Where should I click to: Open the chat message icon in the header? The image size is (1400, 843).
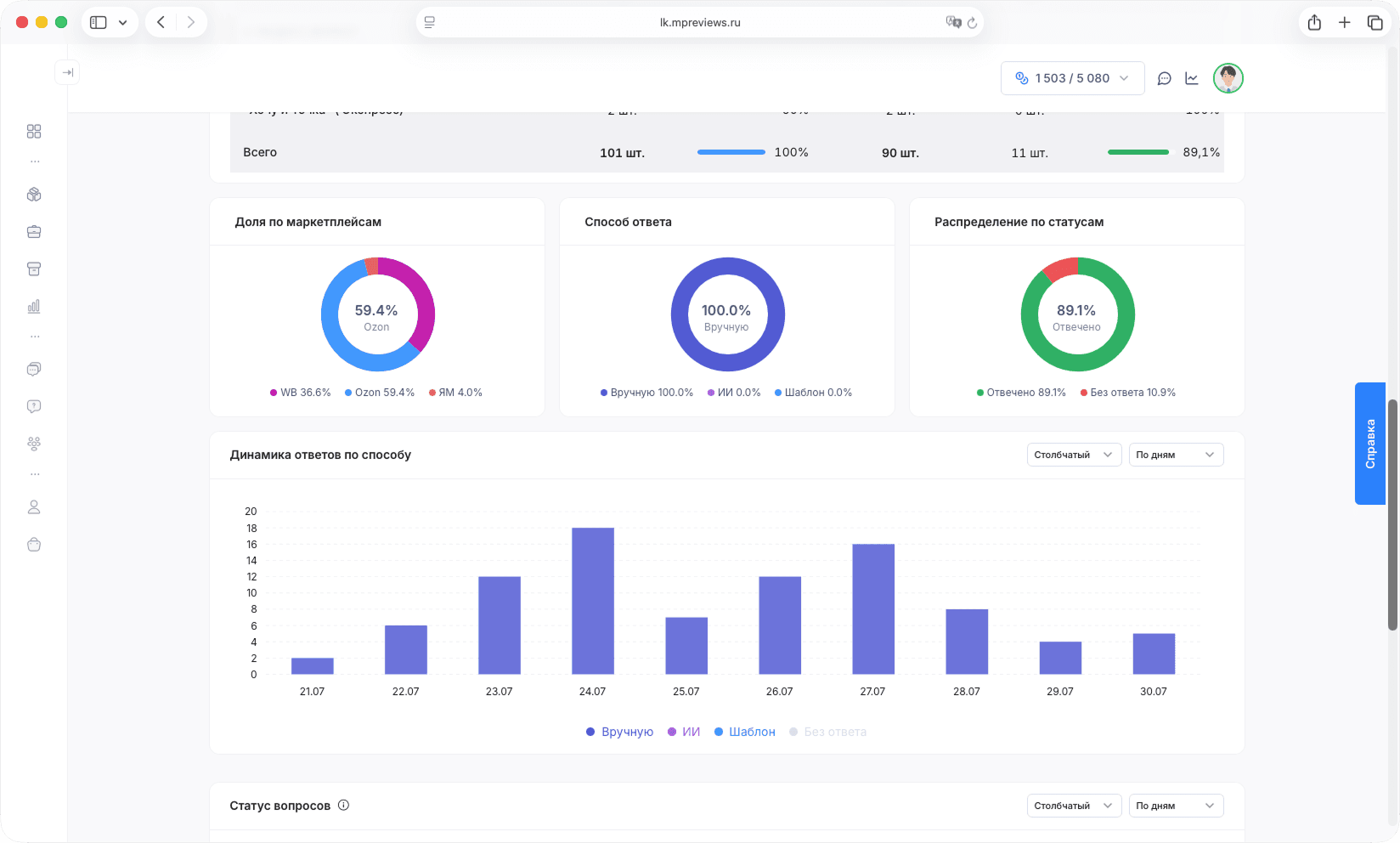coord(1165,78)
